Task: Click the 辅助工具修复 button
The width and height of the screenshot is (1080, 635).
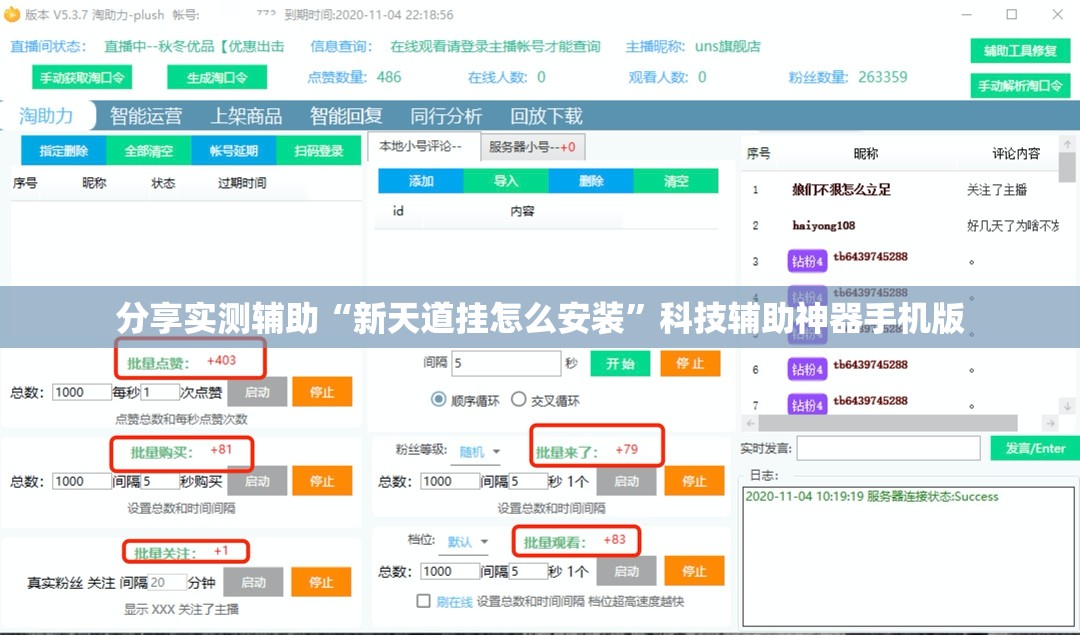Action: tap(1020, 50)
